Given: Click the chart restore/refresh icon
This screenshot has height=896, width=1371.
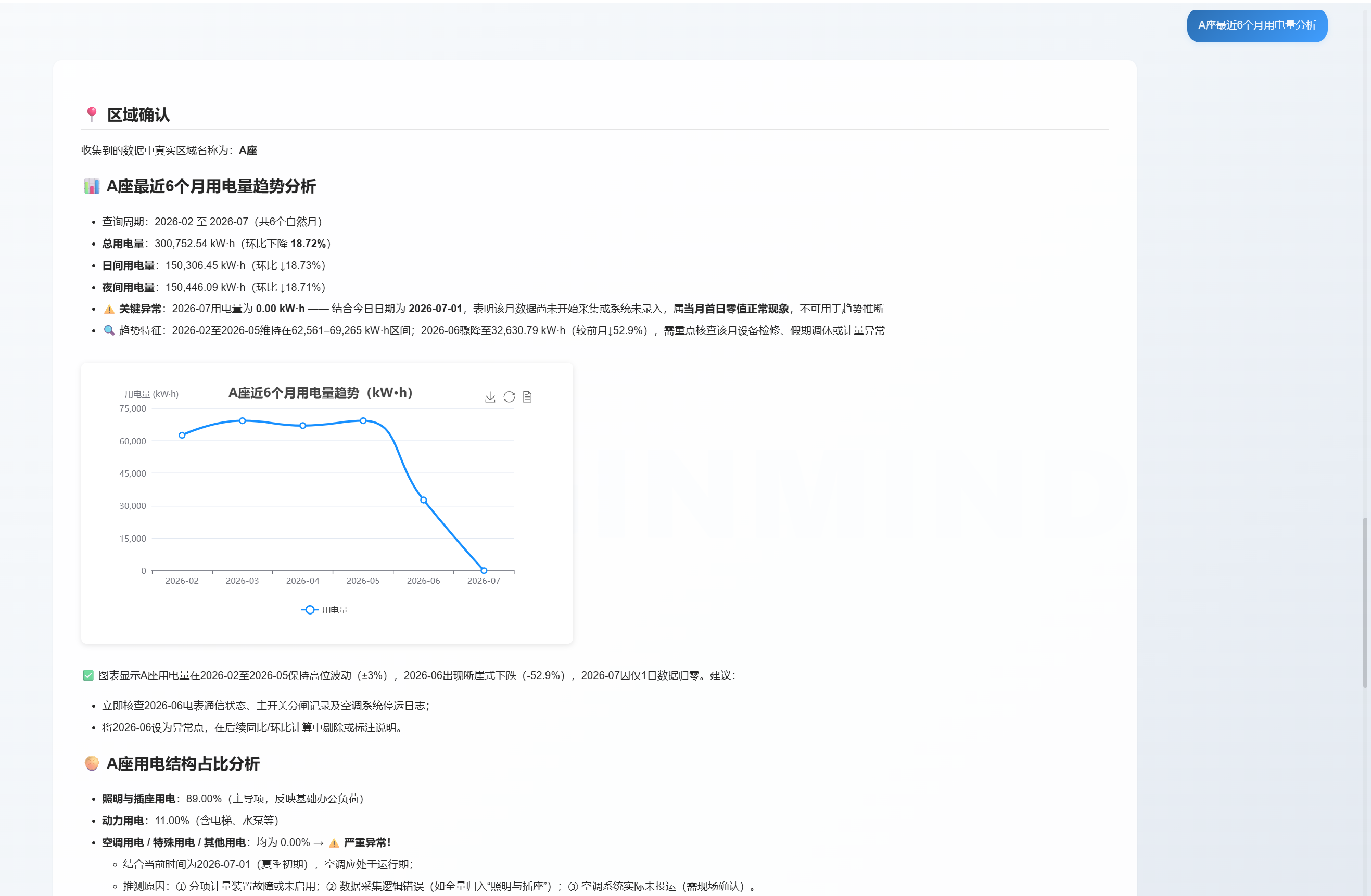Looking at the screenshot, I should [x=509, y=398].
